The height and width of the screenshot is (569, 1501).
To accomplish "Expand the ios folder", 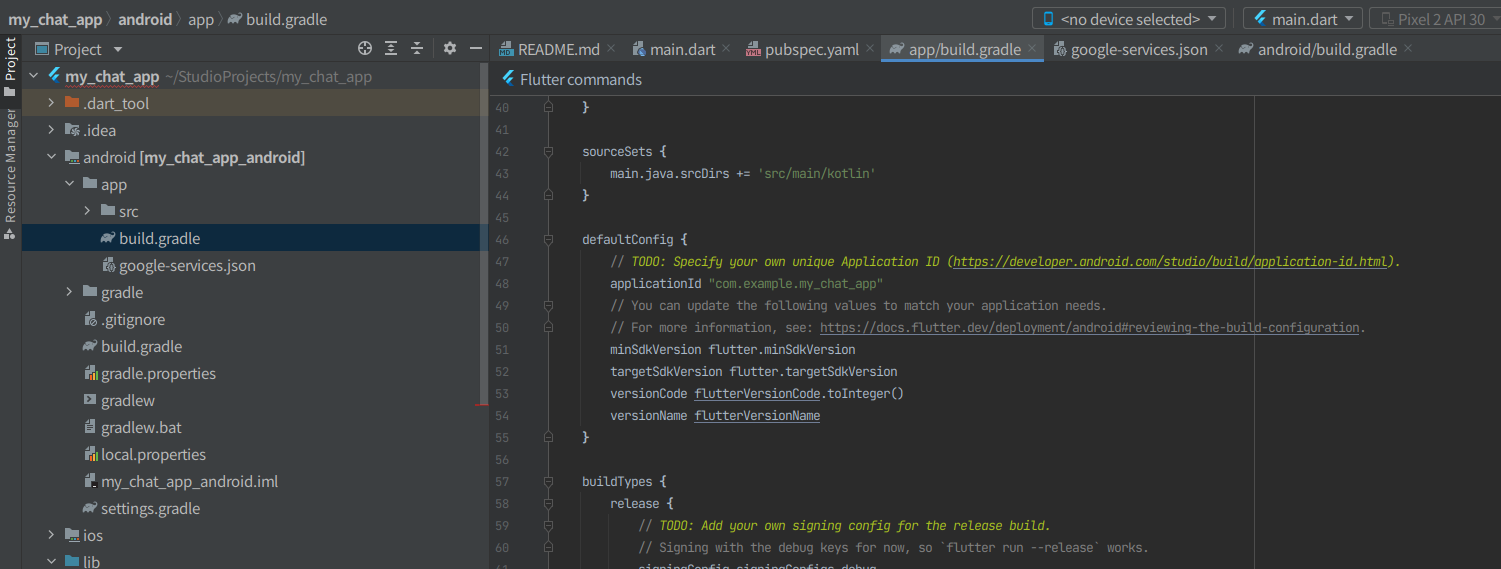I will point(51,535).
